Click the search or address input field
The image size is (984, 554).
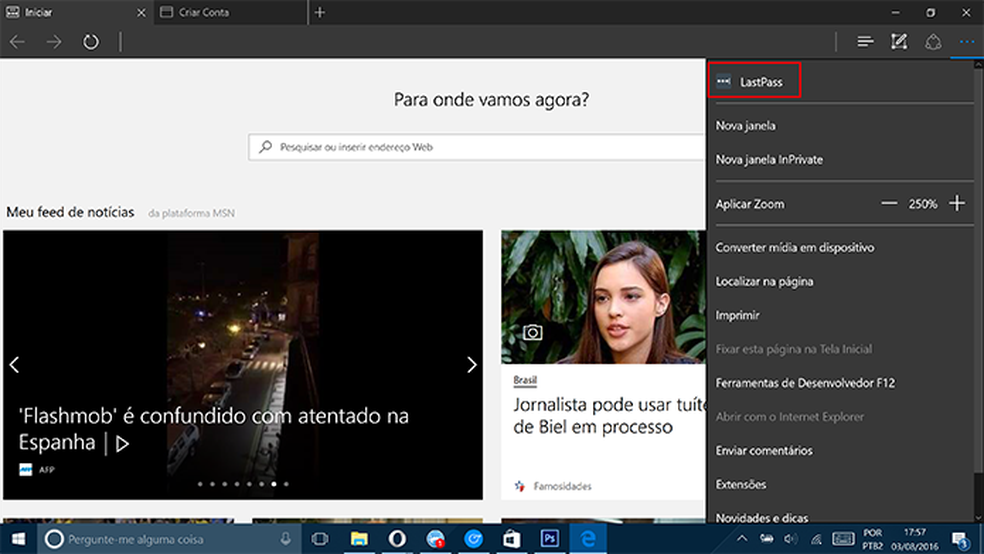point(477,147)
